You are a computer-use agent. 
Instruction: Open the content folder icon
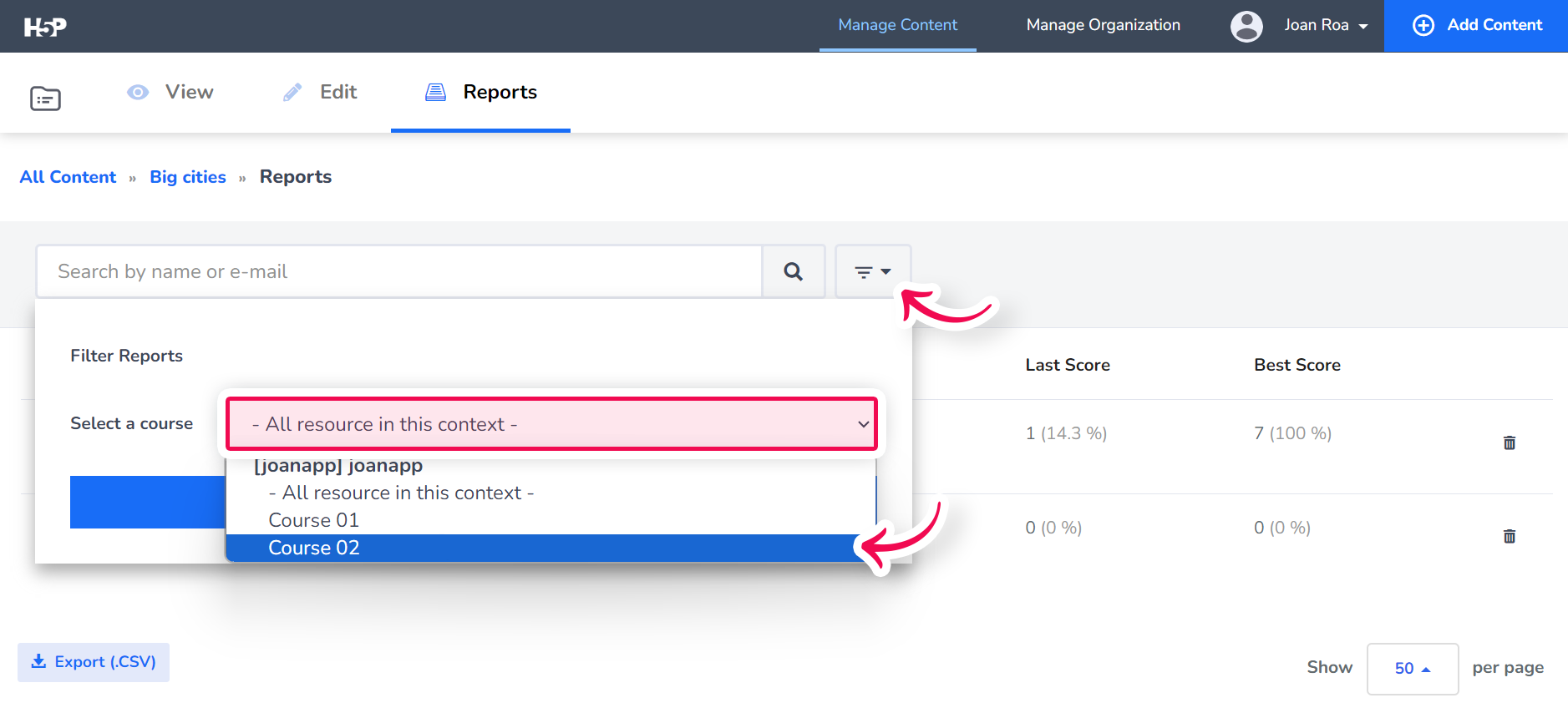pyautogui.click(x=45, y=99)
